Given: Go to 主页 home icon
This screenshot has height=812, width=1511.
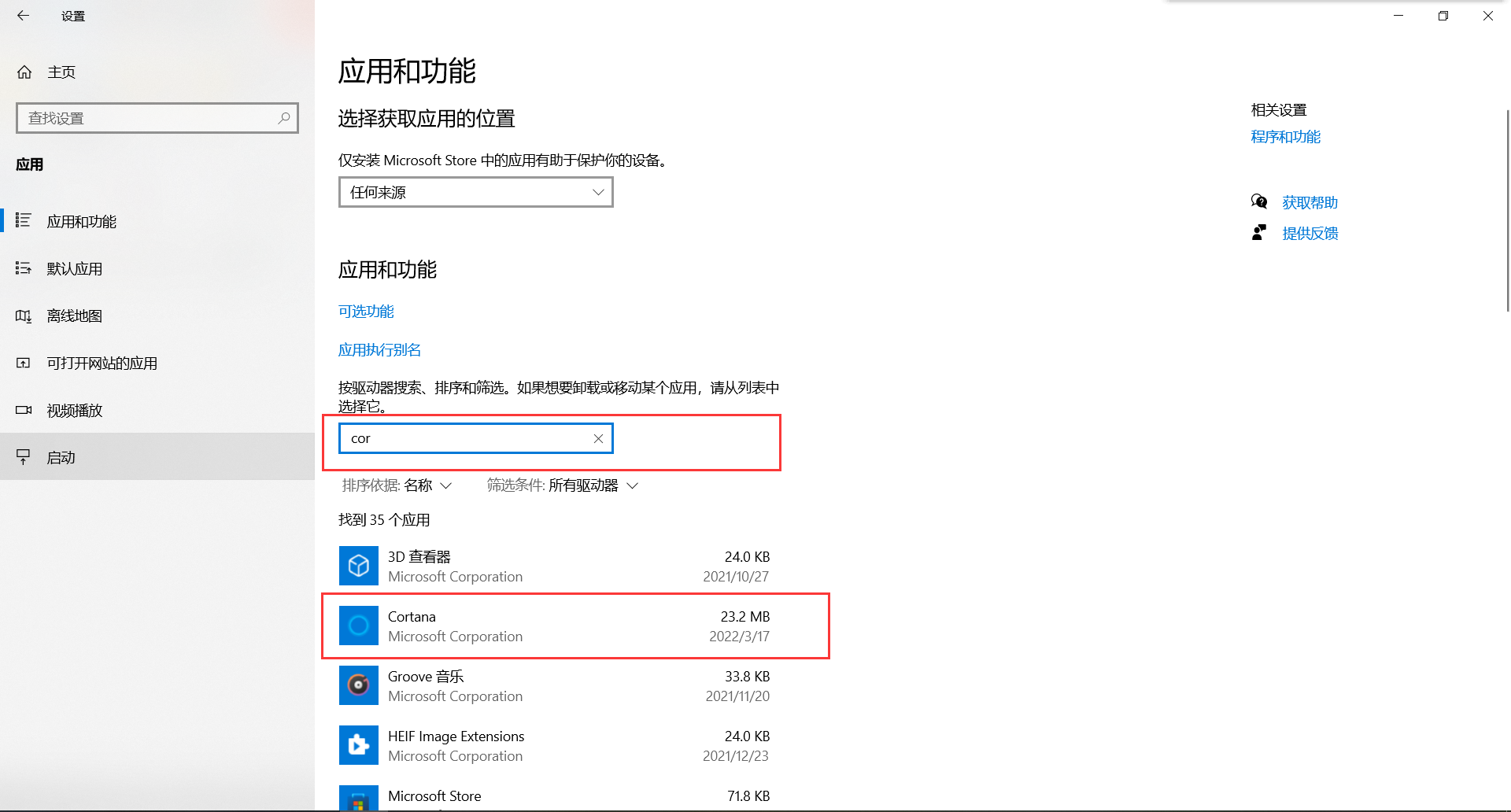Looking at the screenshot, I should [x=24, y=72].
